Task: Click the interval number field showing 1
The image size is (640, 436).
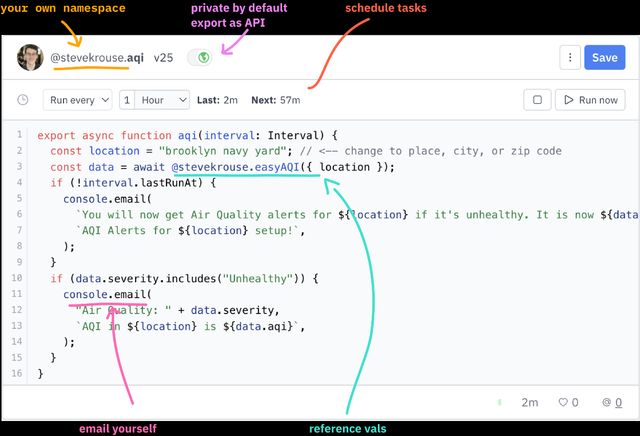Action: pyautogui.click(x=128, y=100)
